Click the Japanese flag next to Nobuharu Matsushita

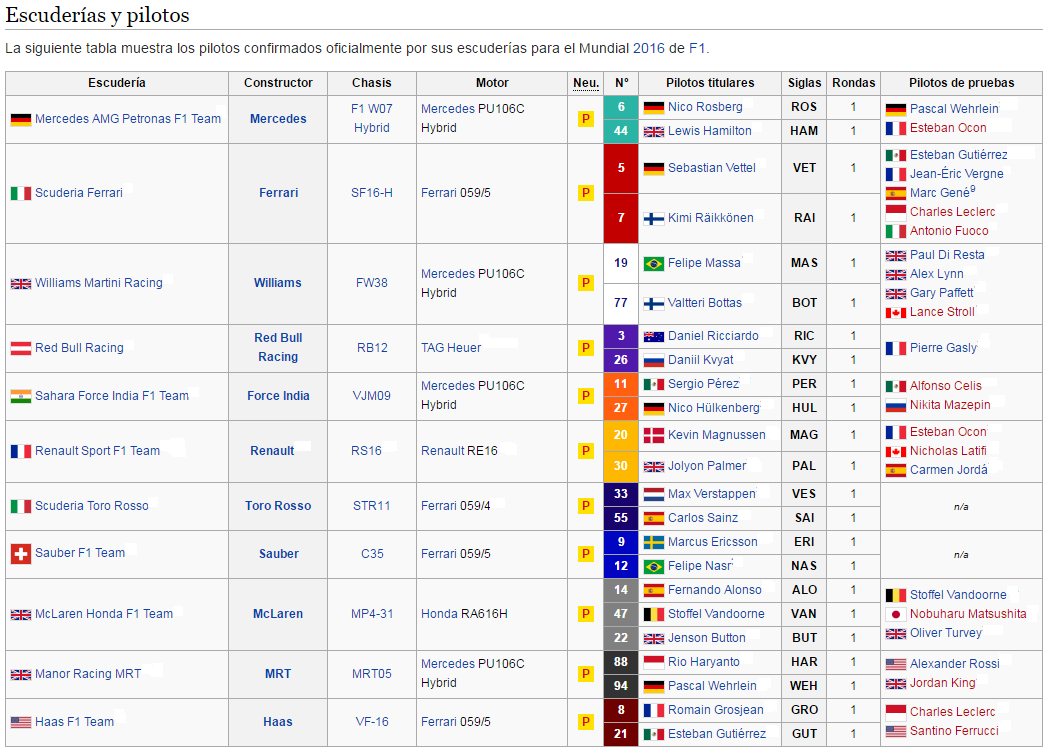(896, 614)
